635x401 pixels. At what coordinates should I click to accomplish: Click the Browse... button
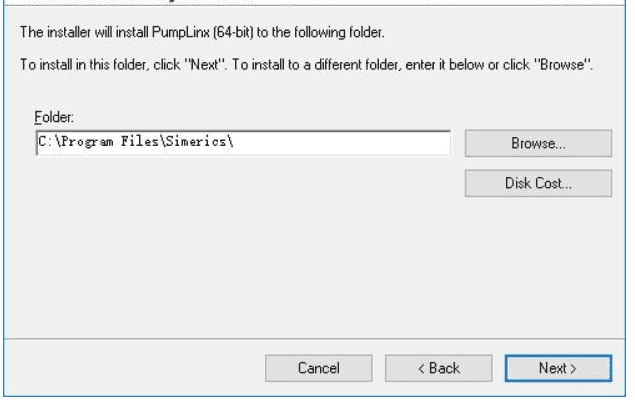tap(538, 143)
